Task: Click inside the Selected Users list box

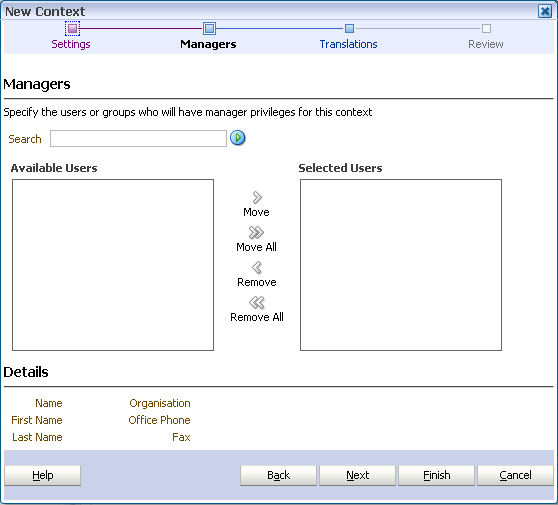Action: click(x=401, y=265)
